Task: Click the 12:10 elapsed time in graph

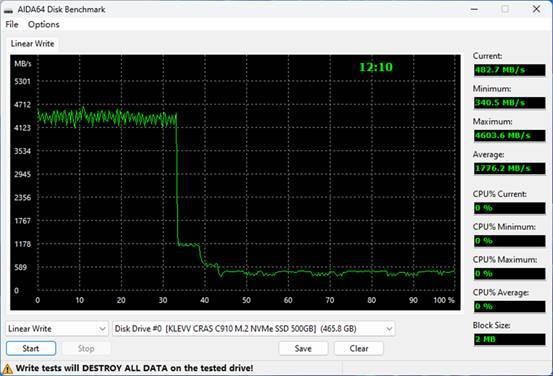Action: (x=376, y=67)
